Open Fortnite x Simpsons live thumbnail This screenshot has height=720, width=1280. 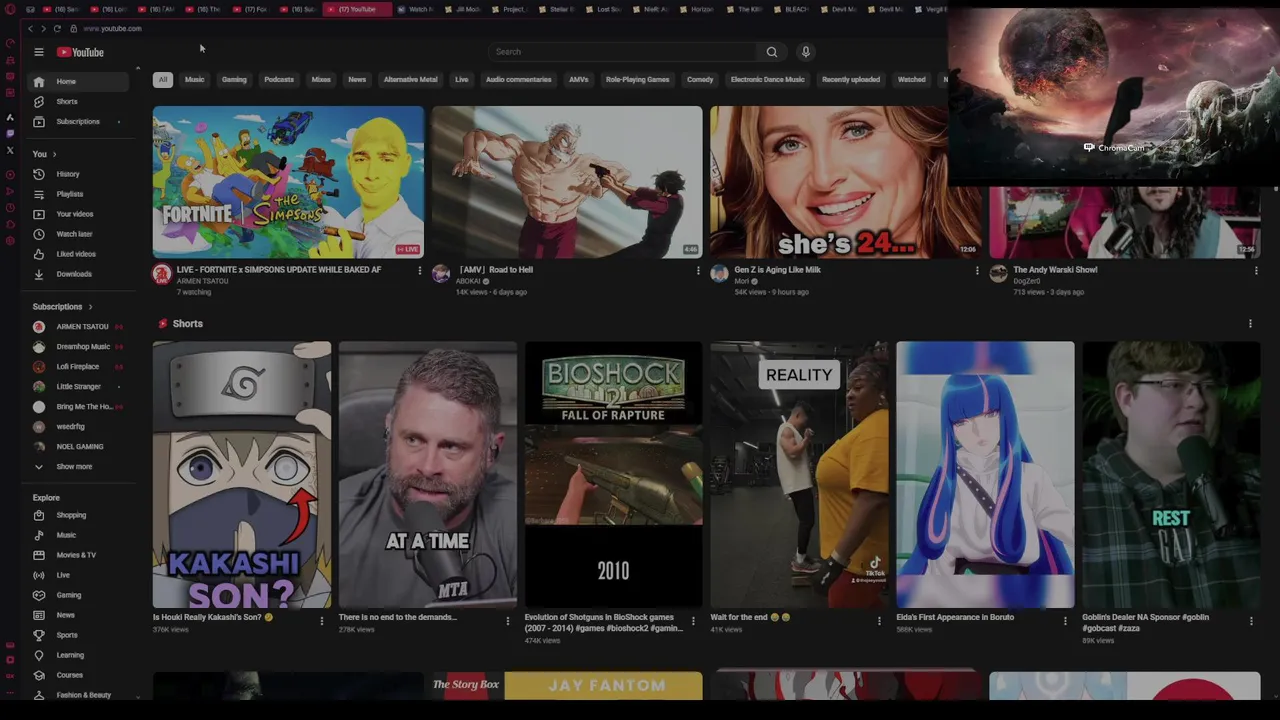[x=288, y=182]
